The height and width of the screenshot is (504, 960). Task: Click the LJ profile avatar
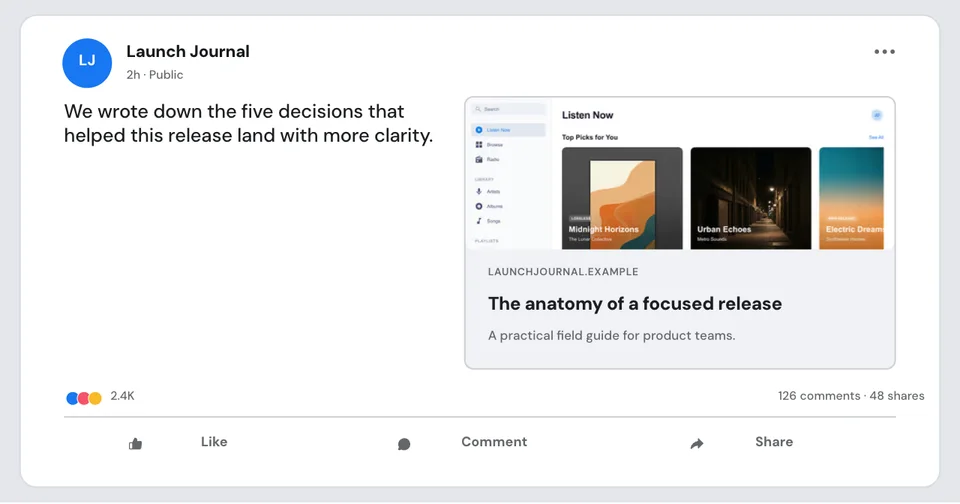coord(87,63)
